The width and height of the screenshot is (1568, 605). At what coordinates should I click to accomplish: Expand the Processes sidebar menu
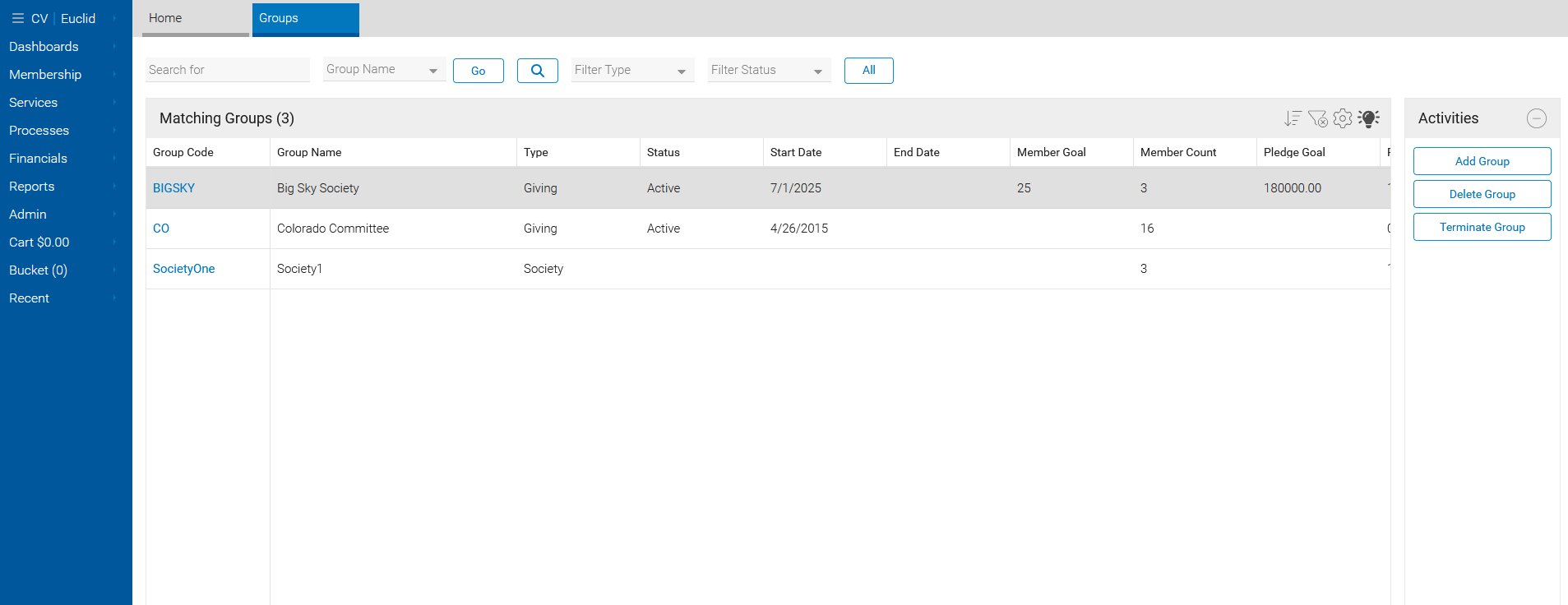point(66,131)
